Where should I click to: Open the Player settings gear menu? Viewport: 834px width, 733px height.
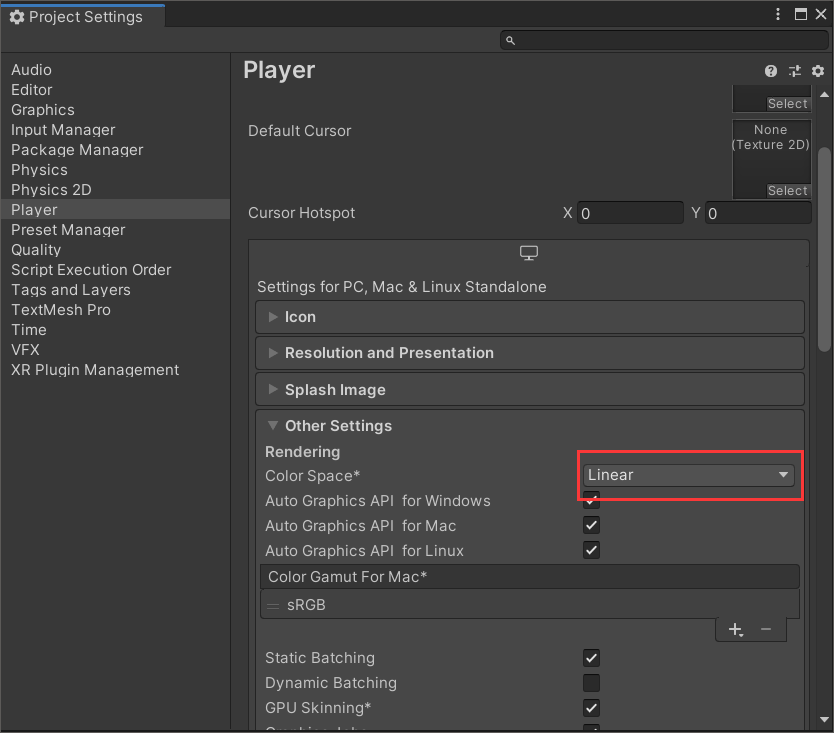[x=818, y=71]
